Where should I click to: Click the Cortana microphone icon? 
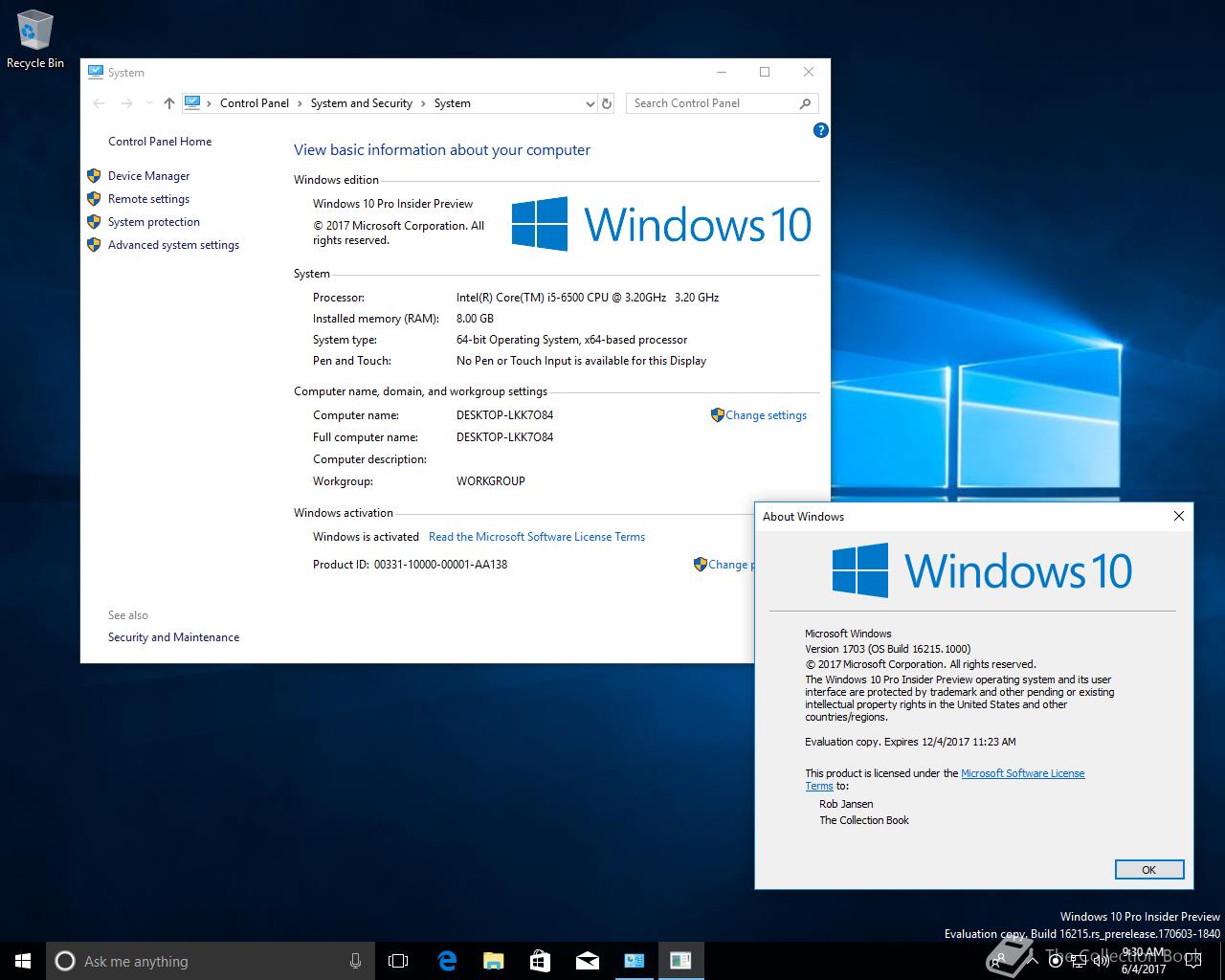point(355,961)
